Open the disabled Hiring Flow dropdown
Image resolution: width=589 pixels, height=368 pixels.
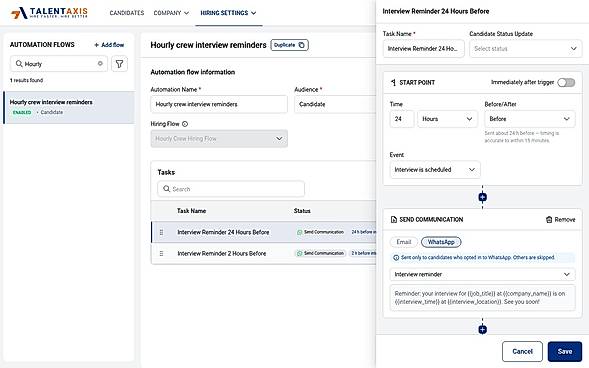pyautogui.click(x=219, y=139)
